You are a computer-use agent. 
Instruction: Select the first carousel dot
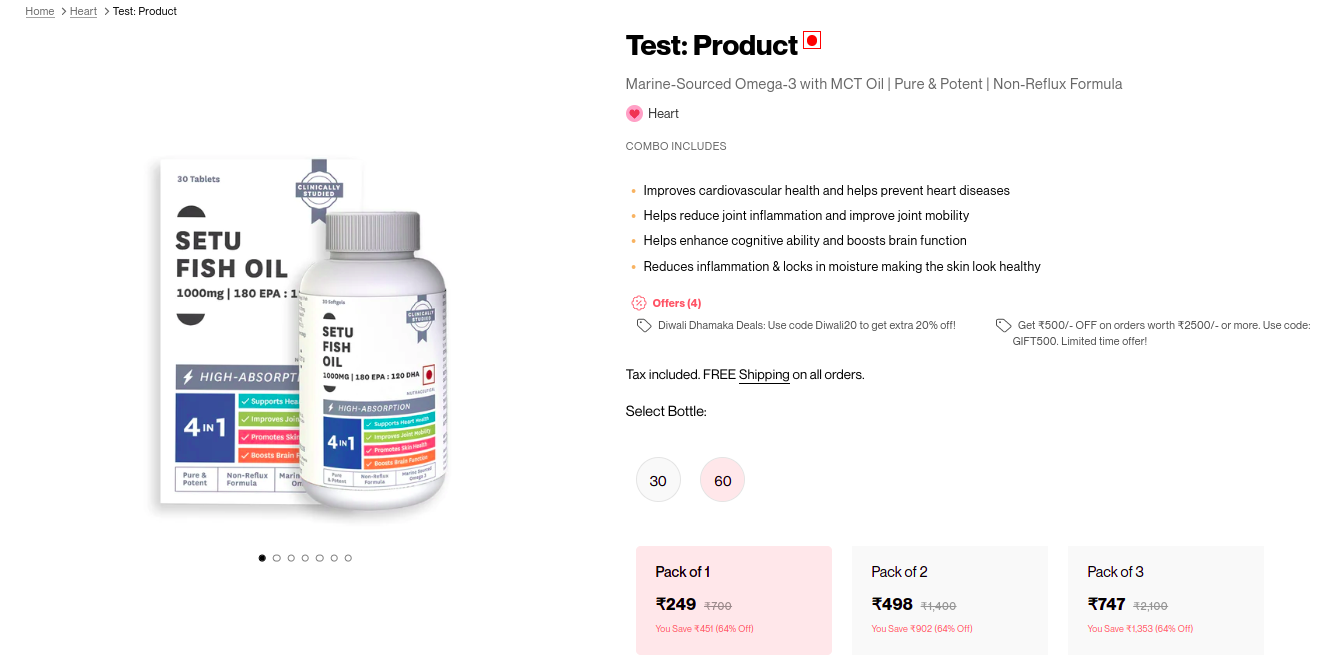(x=262, y=558)
